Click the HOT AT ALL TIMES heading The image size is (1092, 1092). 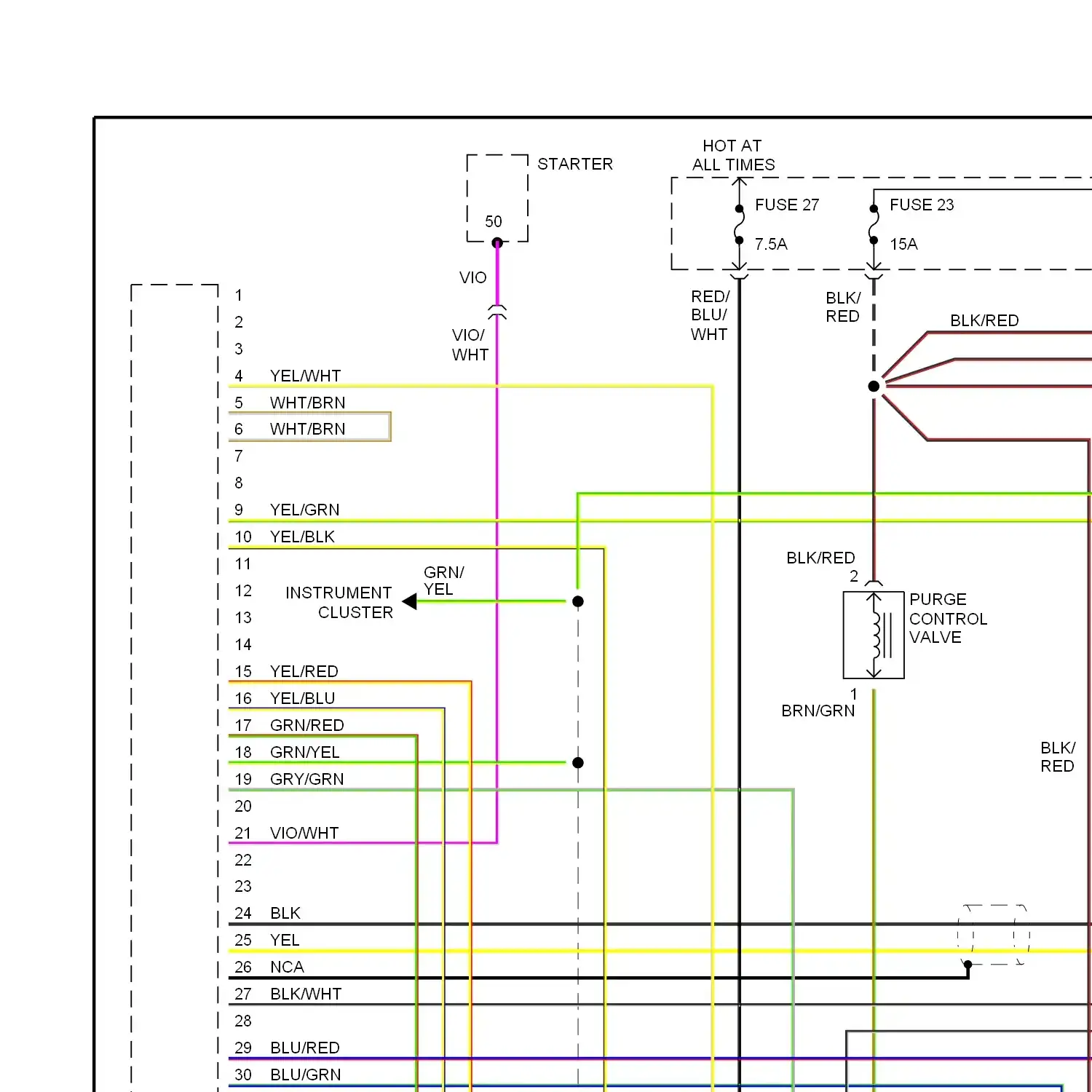733,155
